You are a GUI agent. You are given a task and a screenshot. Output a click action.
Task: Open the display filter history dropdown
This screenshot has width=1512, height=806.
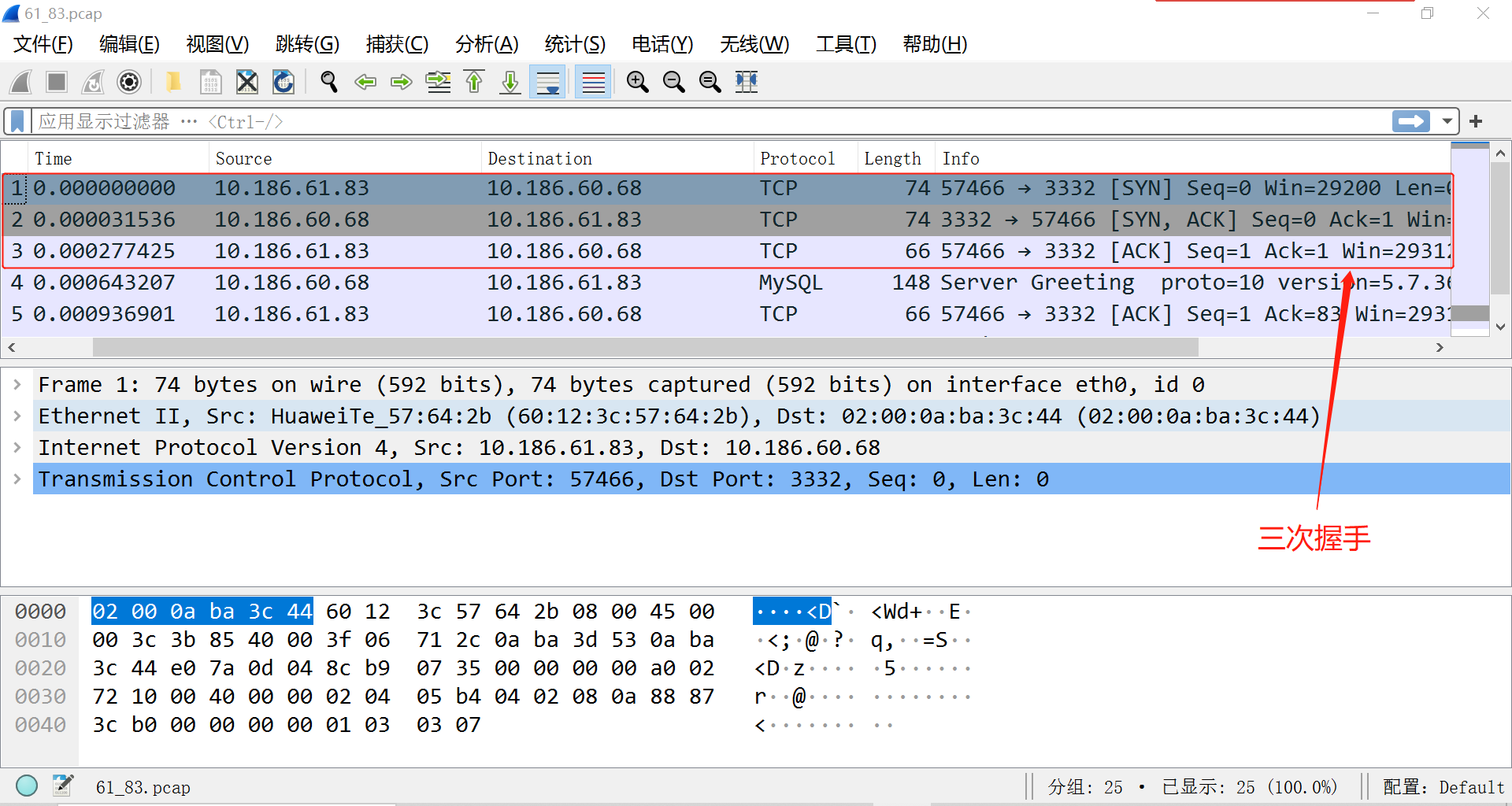[x=1447, y=121]
